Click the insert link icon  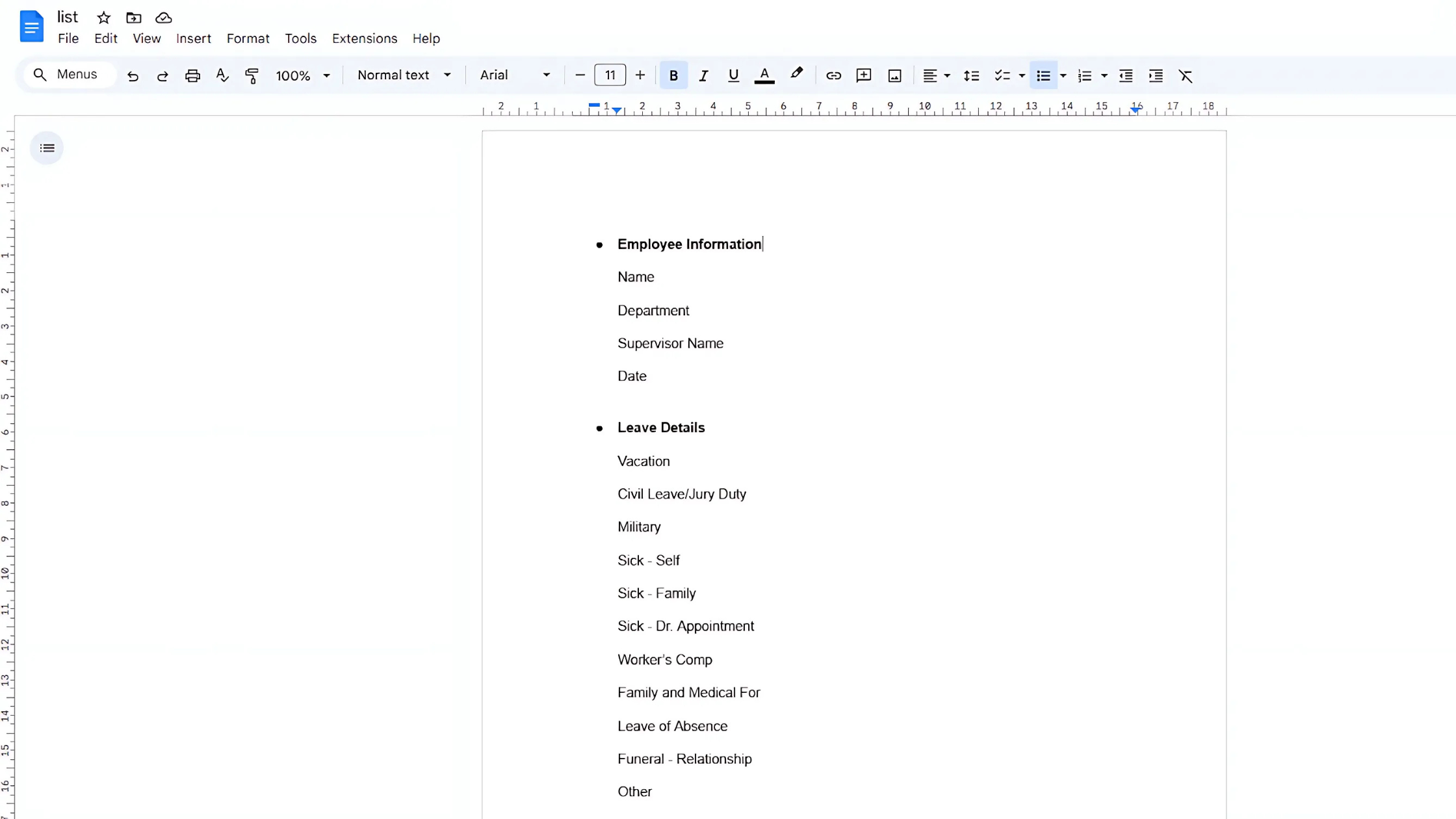[833, 76]
